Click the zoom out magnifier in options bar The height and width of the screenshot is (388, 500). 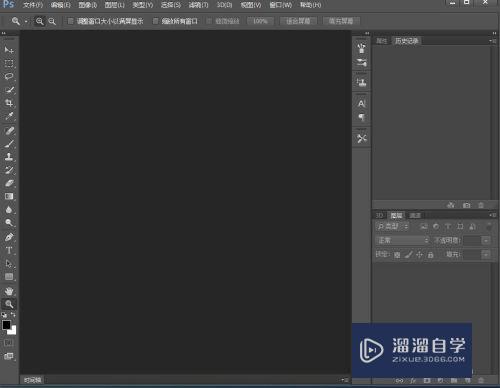point(52,21)
